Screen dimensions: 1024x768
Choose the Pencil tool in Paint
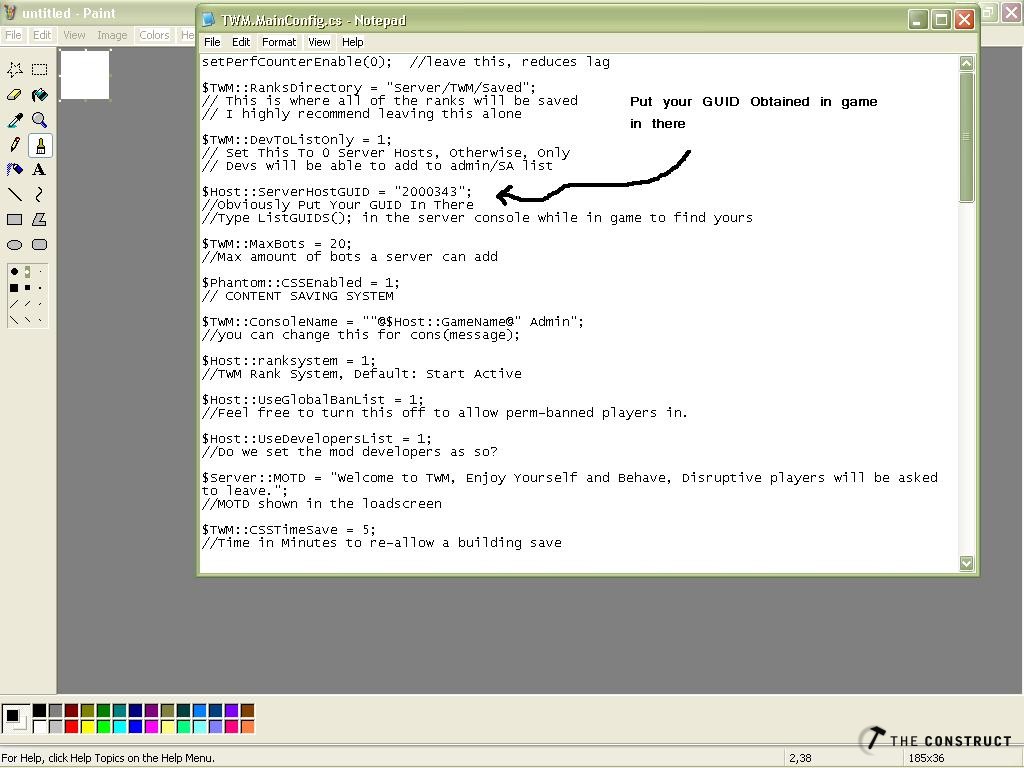tap(14, 144)
